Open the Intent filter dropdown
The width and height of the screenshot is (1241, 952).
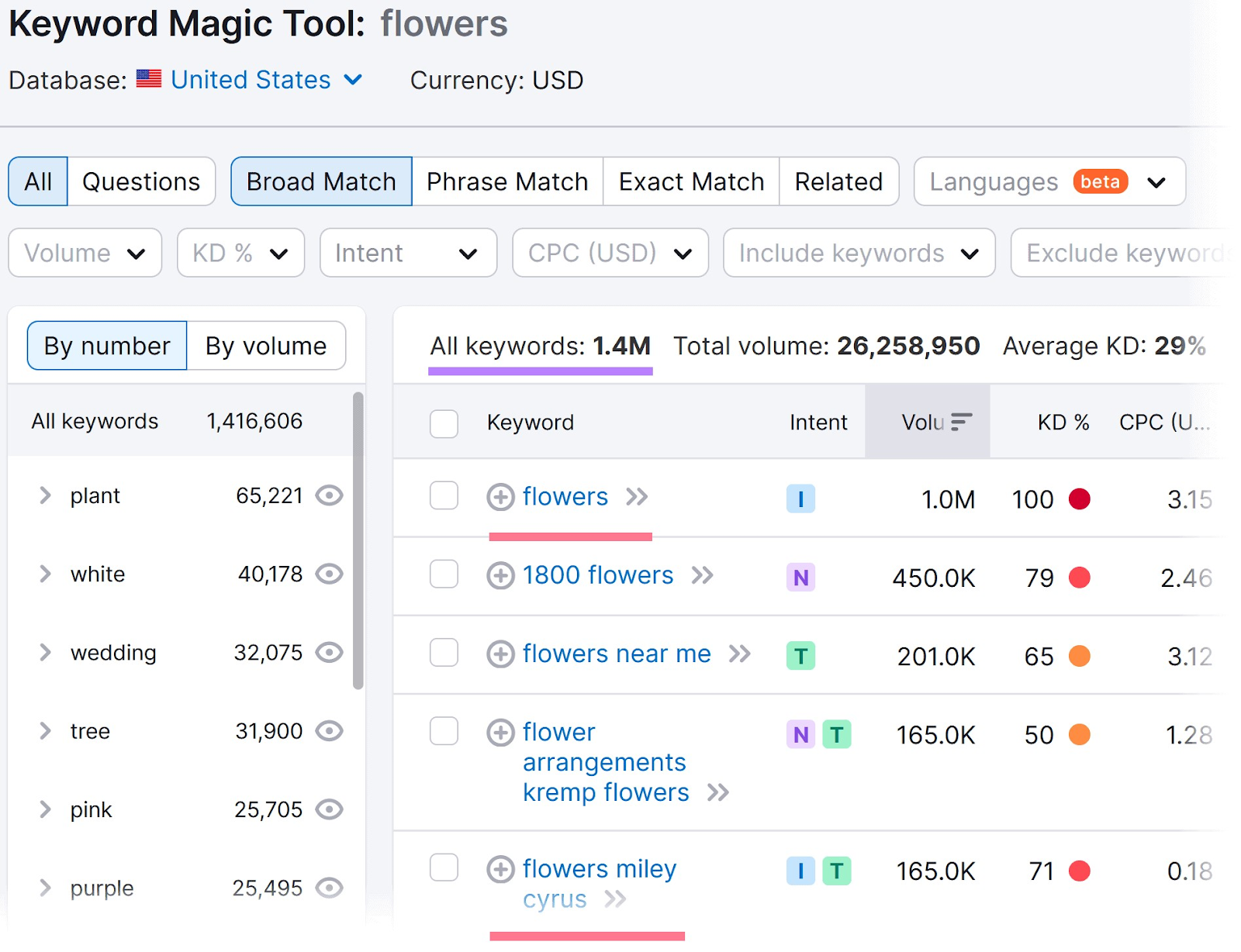pyautogui.click(x=407, y=253)
